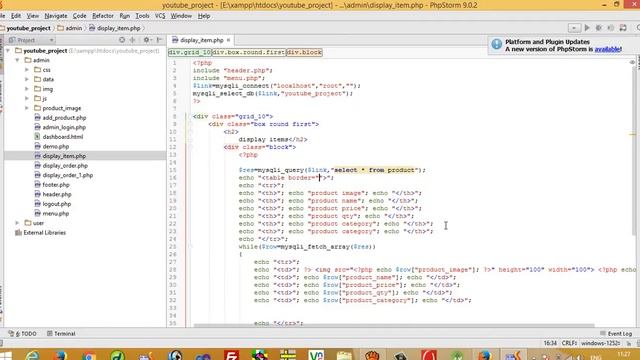The width and height of the screenshot is (640, 360).
Task: Open the Navigate menu
Action: click(x=56, y=16)
